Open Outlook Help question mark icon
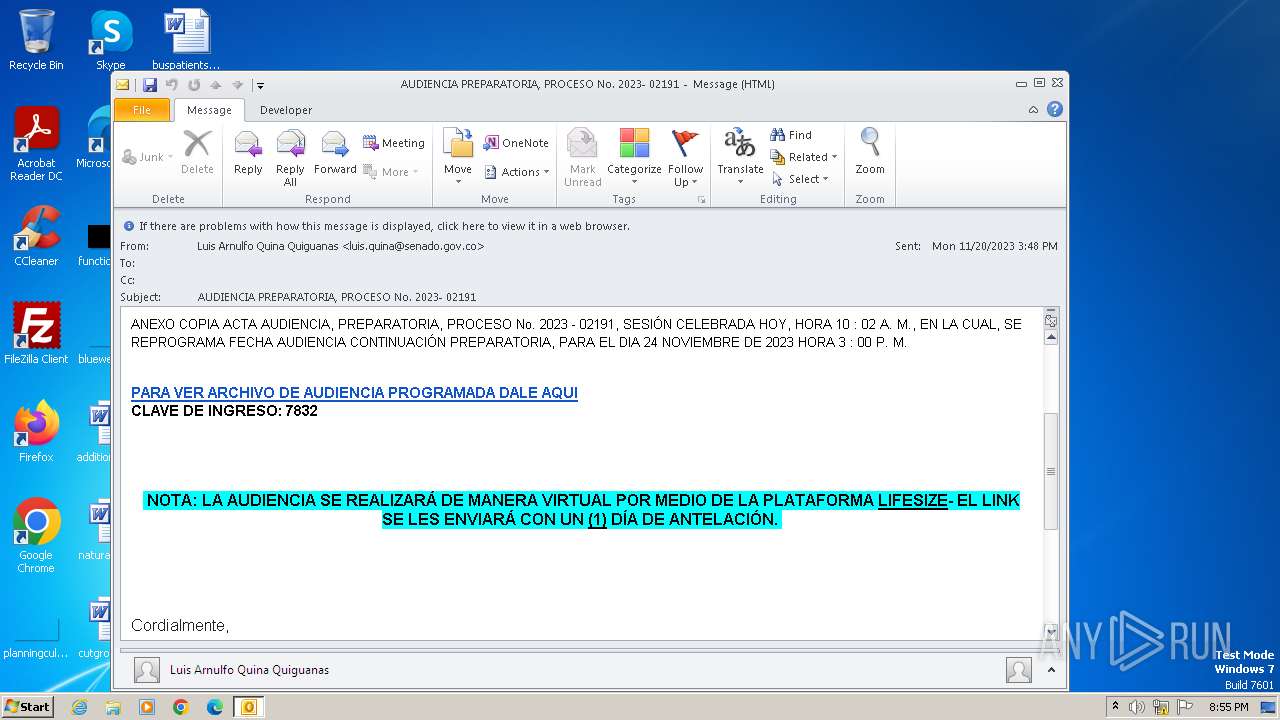The width and height of the screenshot is (1280, 720). (1054, 110)
